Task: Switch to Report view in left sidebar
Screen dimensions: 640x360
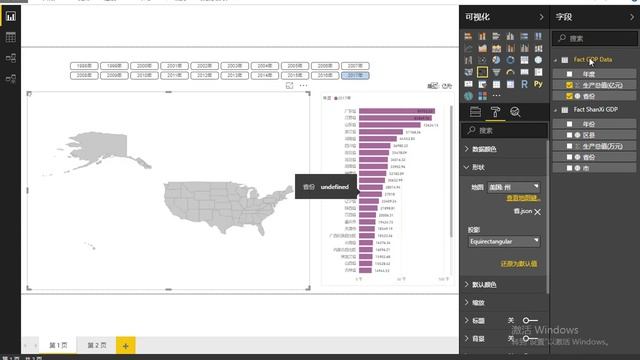Action: (x=11, y=17)
